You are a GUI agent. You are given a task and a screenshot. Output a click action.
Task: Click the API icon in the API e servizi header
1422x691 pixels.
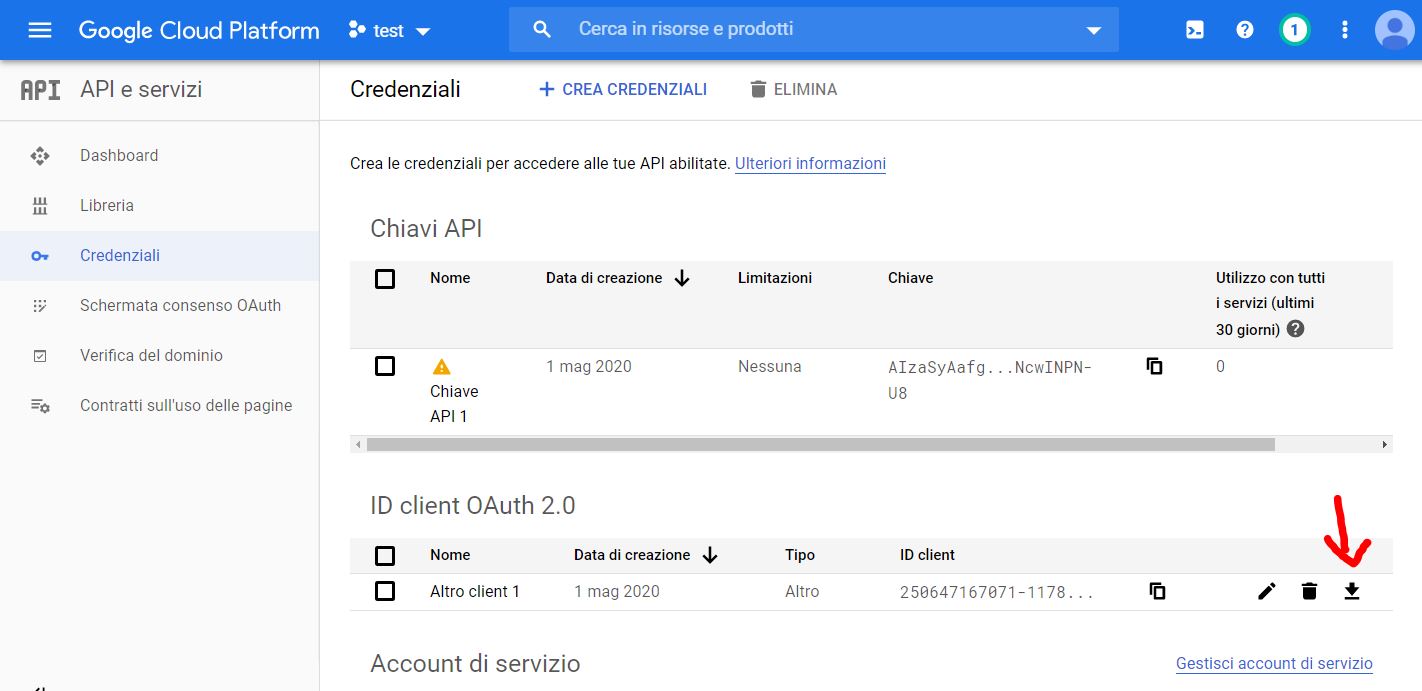click(x=40, y=90)
